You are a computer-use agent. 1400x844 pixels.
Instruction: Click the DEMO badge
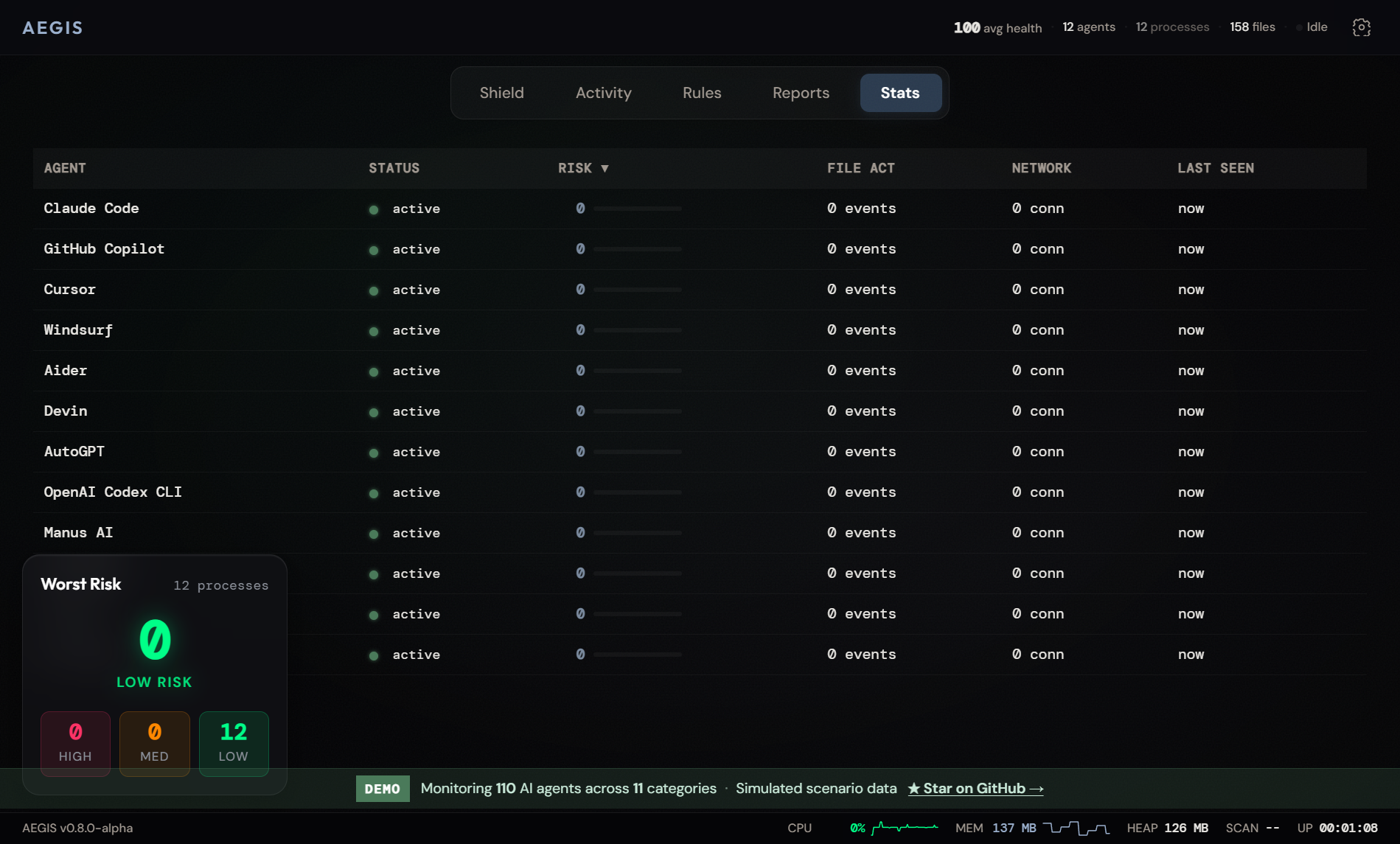pyautogui.click(x=382, y=789)
